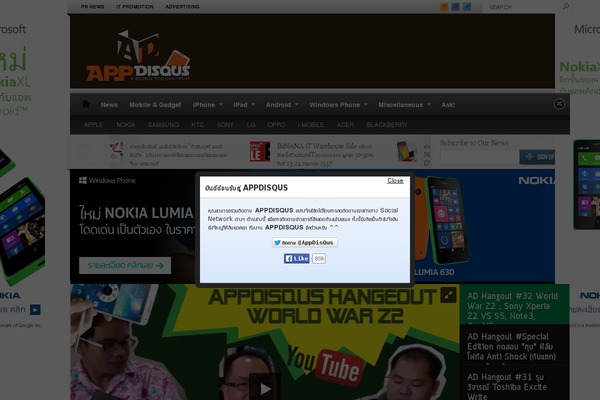This screenshot has width=600, height=400.
Task: Click the green Nokia Lumia details button
Action: pos(125,265)
